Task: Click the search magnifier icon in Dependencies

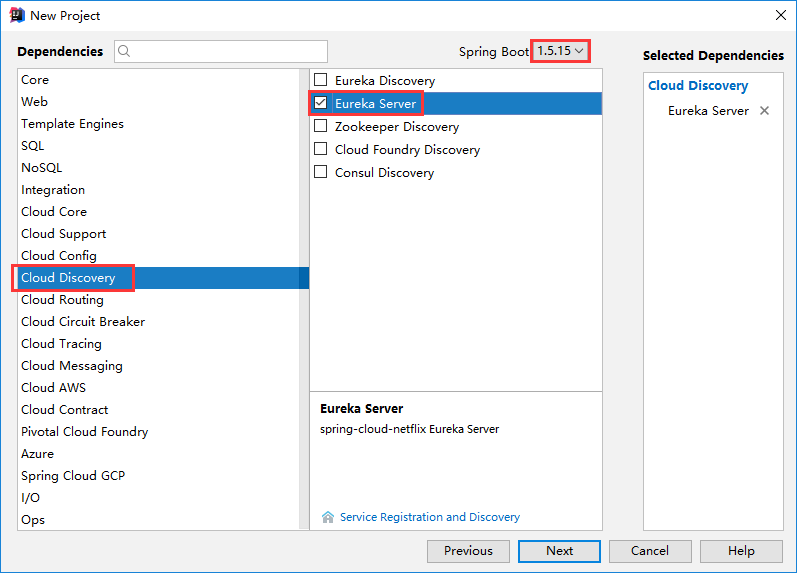Action: pos(124,51)
